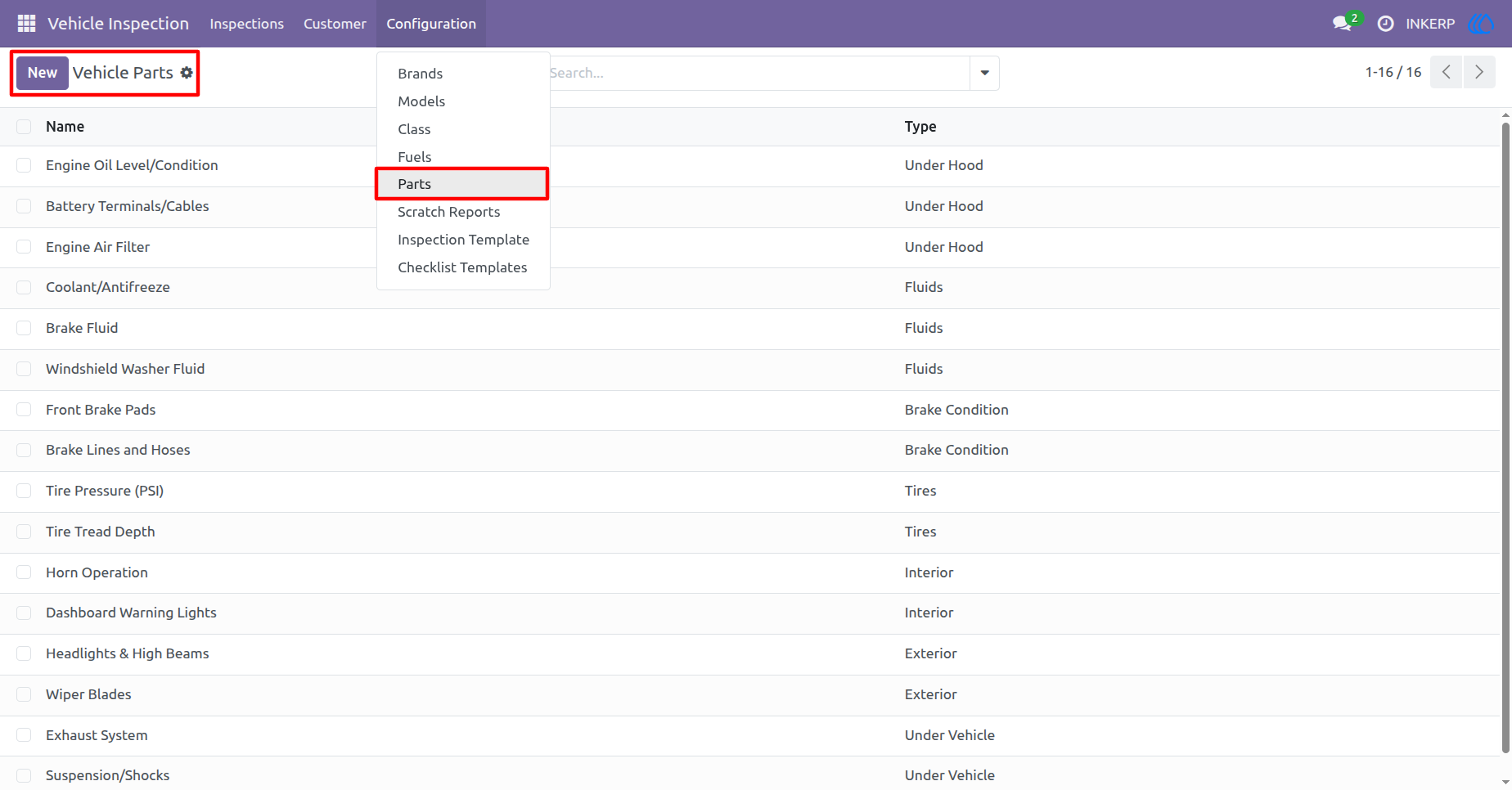Check the Engine Oil Level/Condition row
This screenshot has height=790, width=1512.
[x=24, y=165]
